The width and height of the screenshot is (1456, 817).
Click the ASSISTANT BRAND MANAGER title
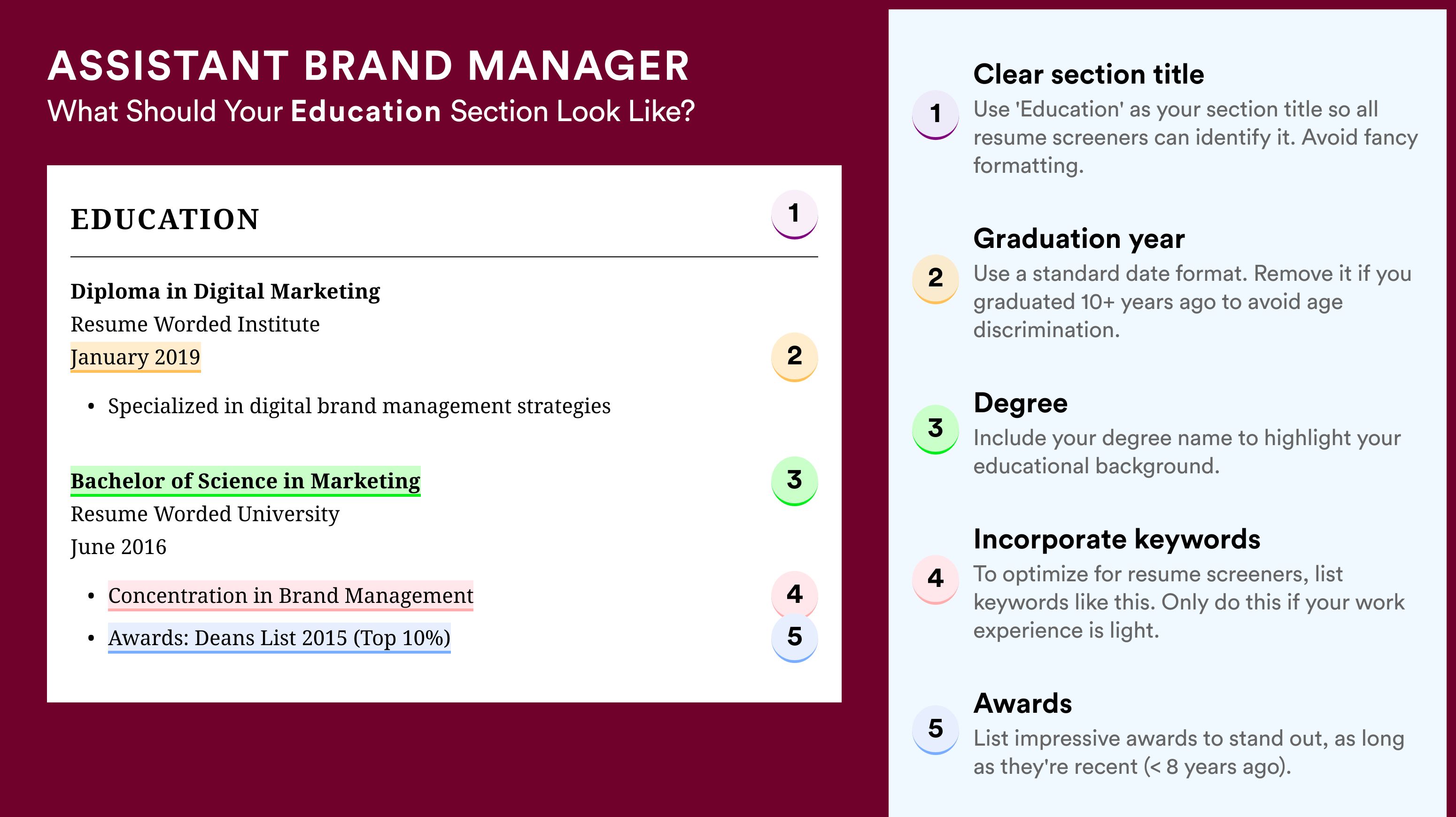[x=369, y=66]
